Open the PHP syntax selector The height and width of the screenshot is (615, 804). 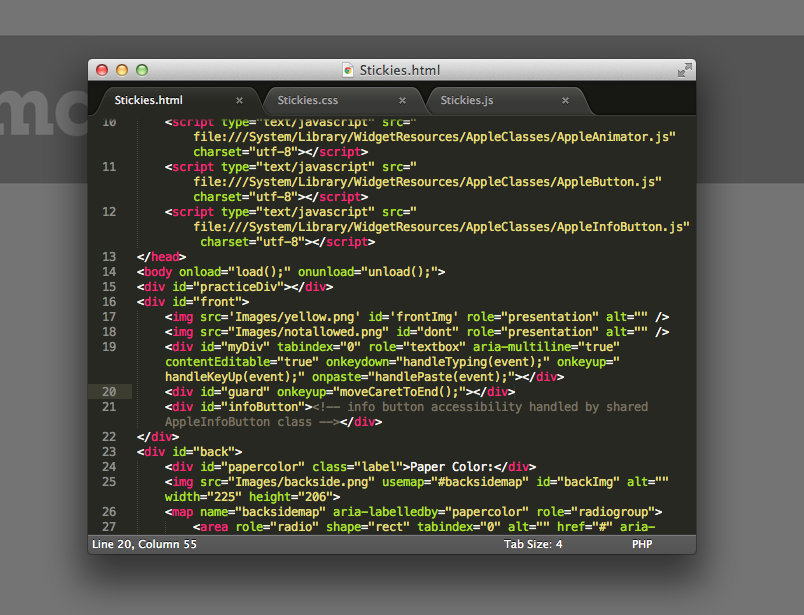coord(642,544)
